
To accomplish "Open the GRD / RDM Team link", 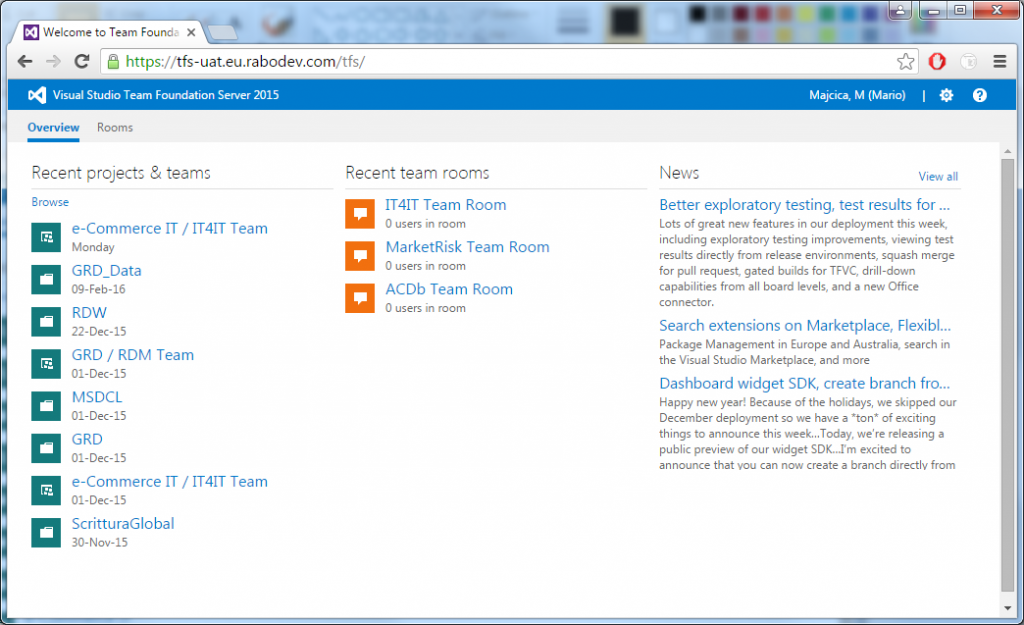I will pos(133,355).
